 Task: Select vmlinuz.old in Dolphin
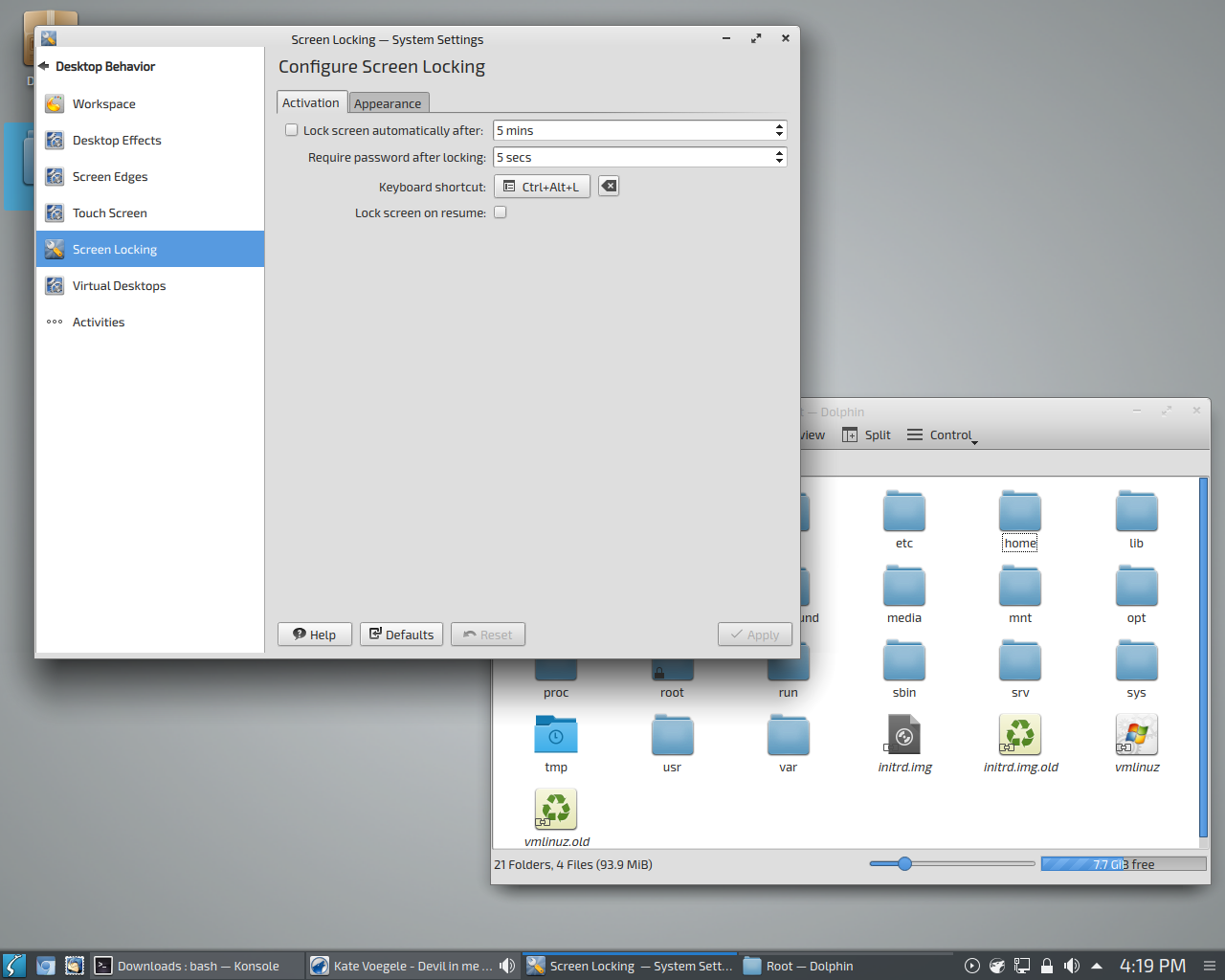(556, 819)
